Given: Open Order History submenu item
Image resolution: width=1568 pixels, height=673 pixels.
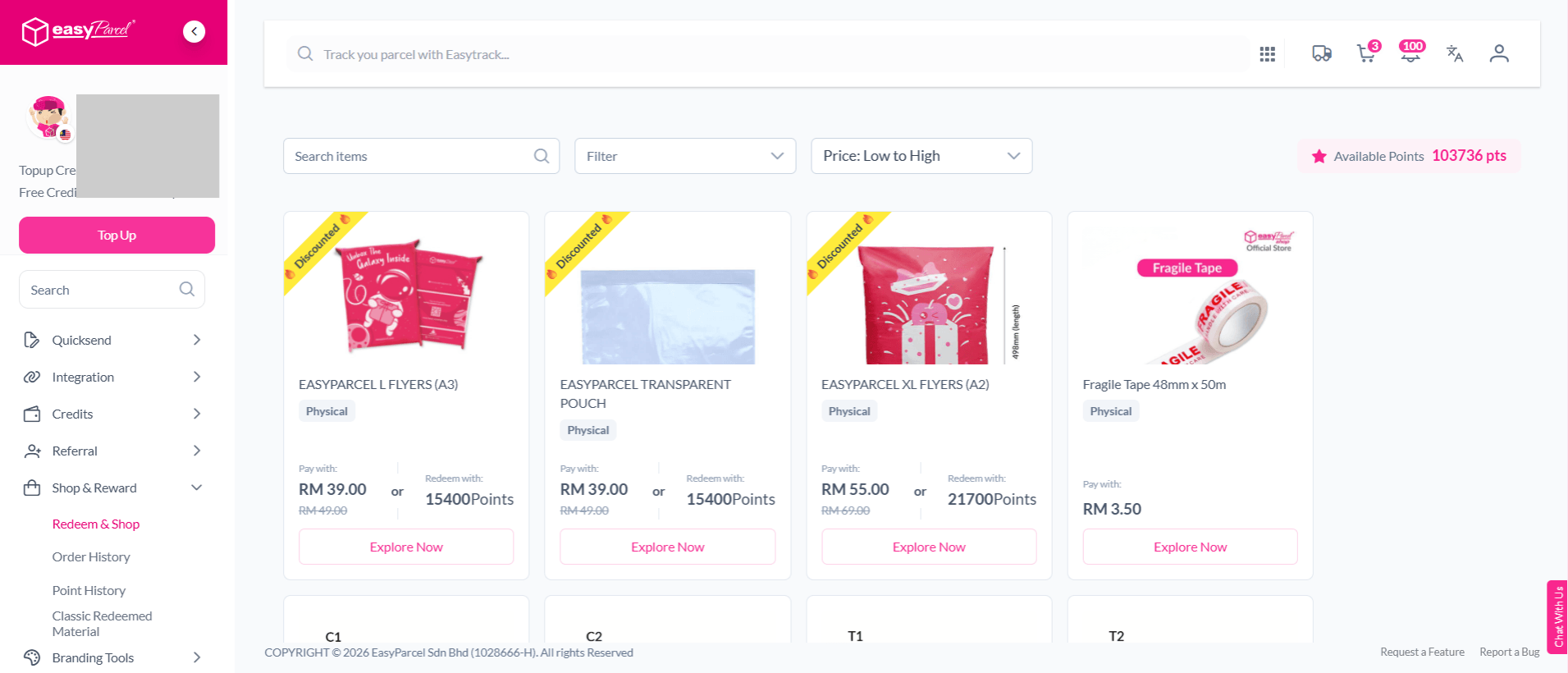Looking at the screenshot, I should tap(91, 556).
